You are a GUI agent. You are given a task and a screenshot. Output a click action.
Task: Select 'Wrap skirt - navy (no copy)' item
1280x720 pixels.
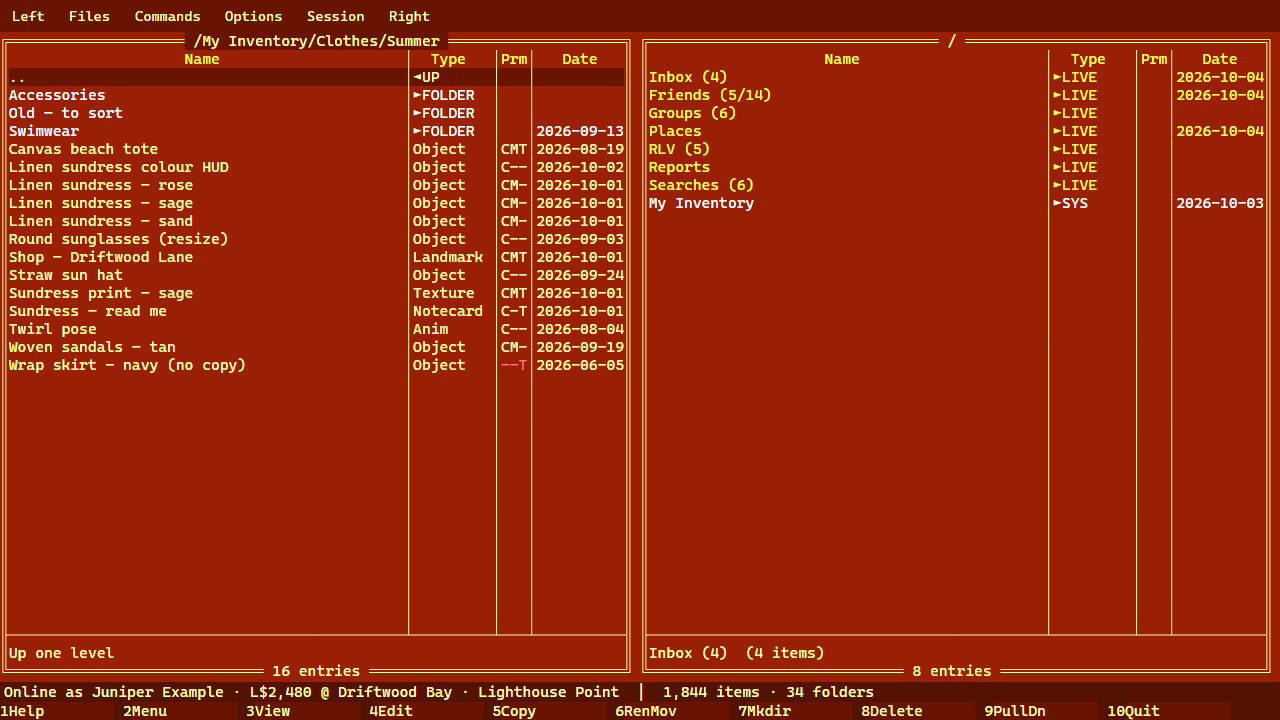coord(316,365)
